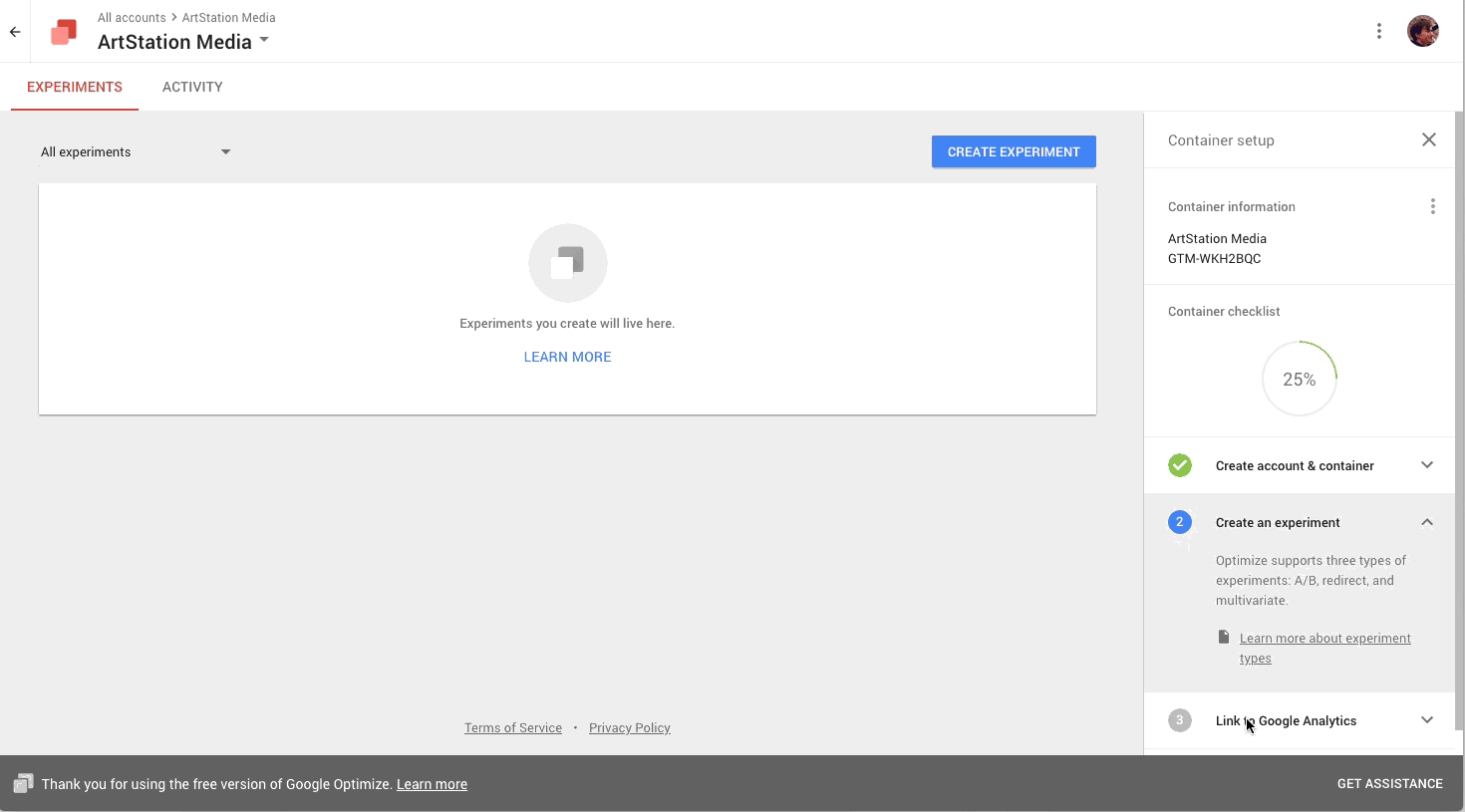This screenshot has height=812, width=1465.
Task: Click Learn more in bottom banner
Action: [432, 784]
